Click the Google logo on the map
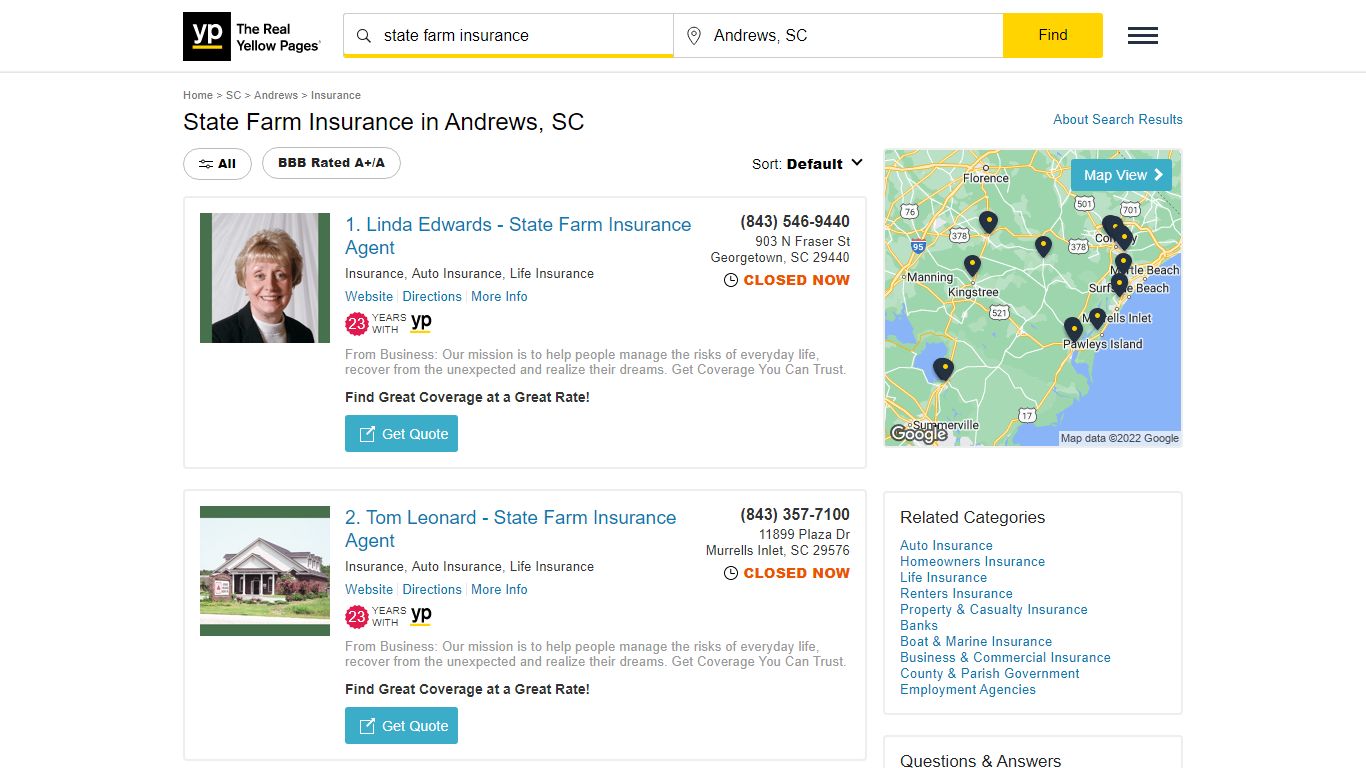This screenshot has width=1366, height=768. point(918,434)
